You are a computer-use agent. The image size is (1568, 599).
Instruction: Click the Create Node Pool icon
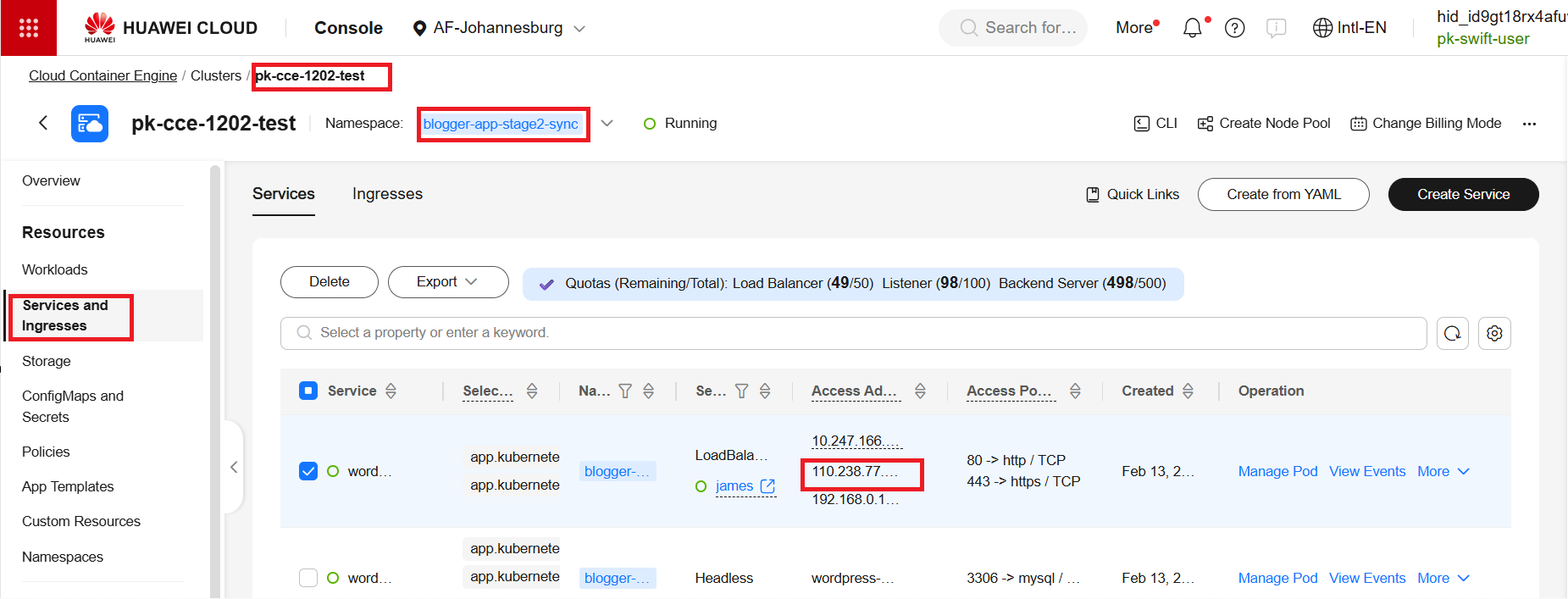[1205, 124]
